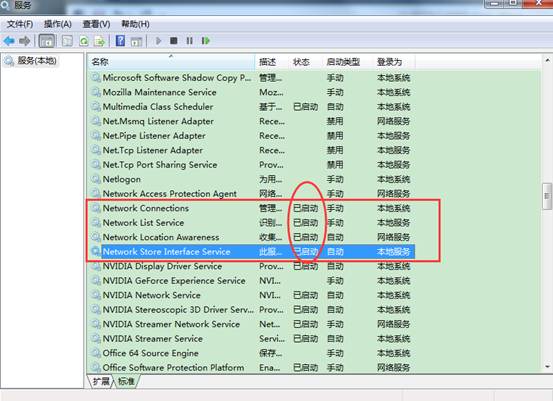This screenshot has width=553, height=401.
Task: Sort the list by the 名称 column header
Action: pos(171,62)
